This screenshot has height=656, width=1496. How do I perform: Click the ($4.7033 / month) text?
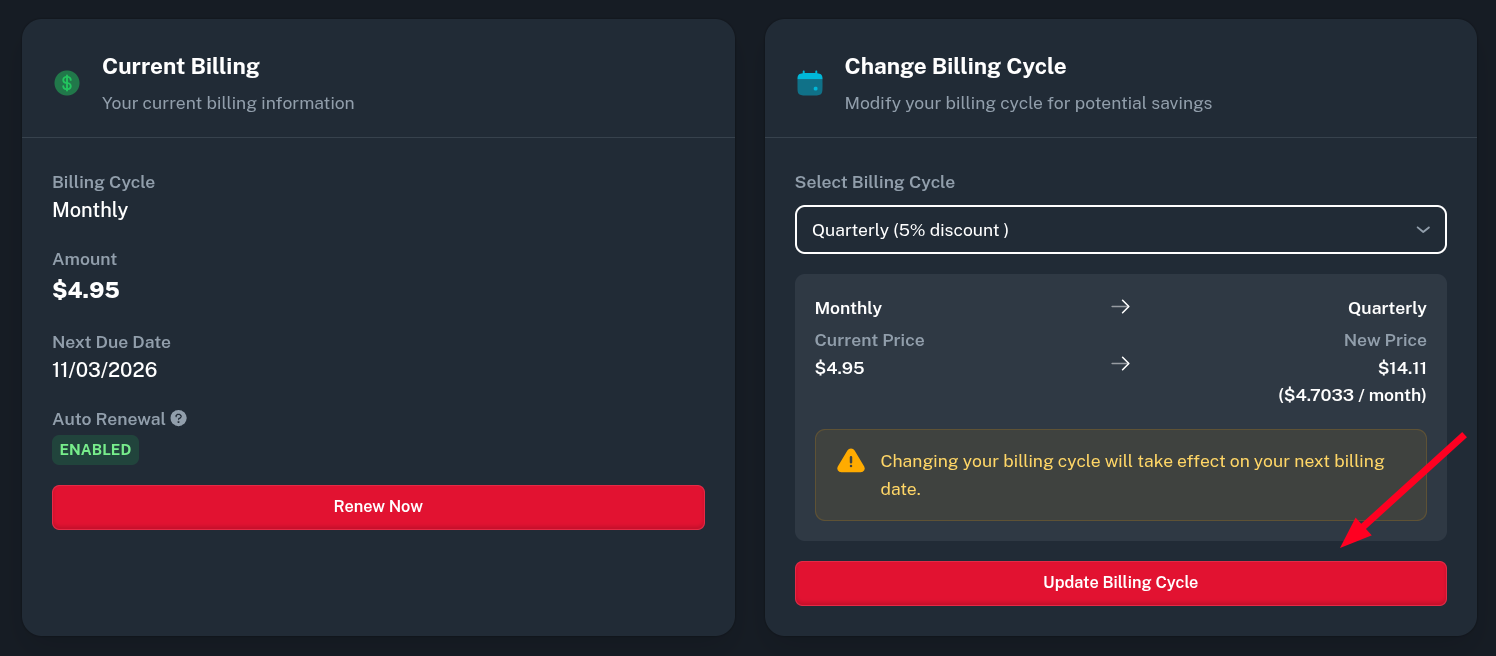pos(1352,395)
